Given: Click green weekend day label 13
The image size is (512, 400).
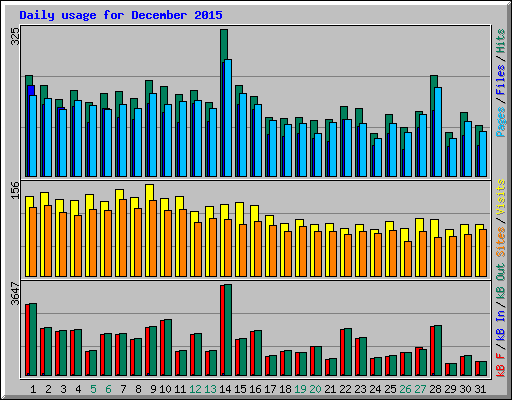Looking at the screenshot, I should click(x=210, y=389).
